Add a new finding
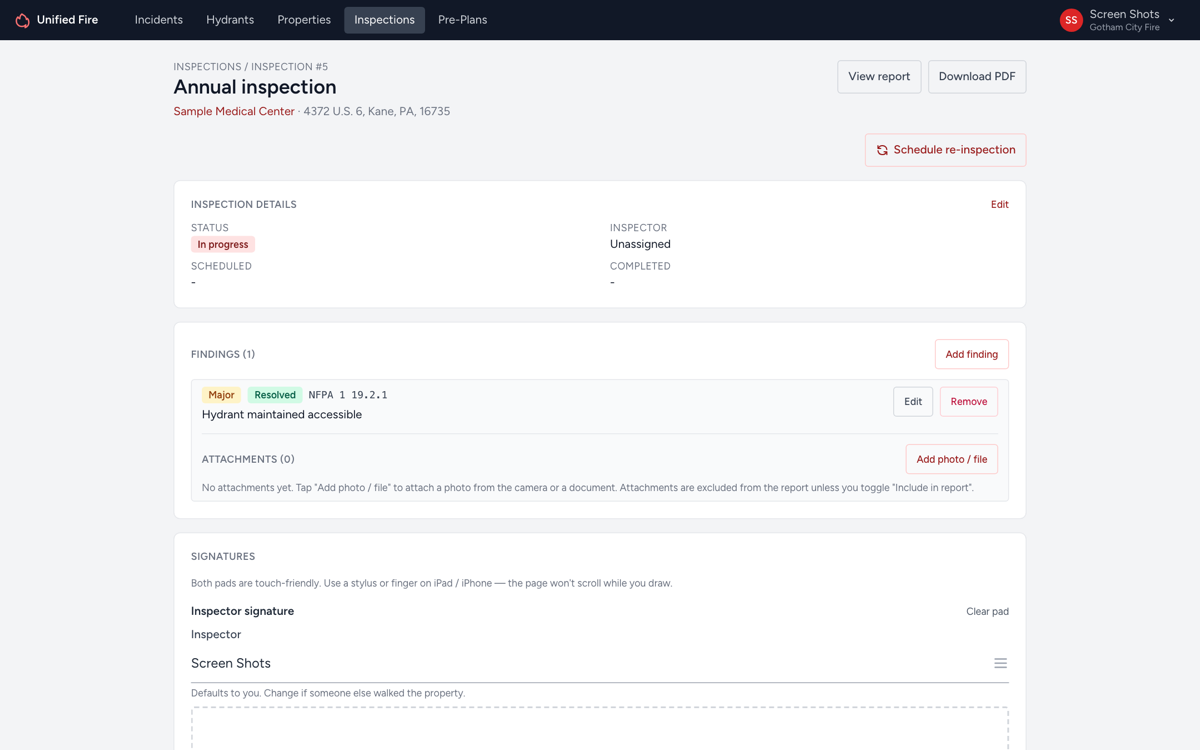 971,354
